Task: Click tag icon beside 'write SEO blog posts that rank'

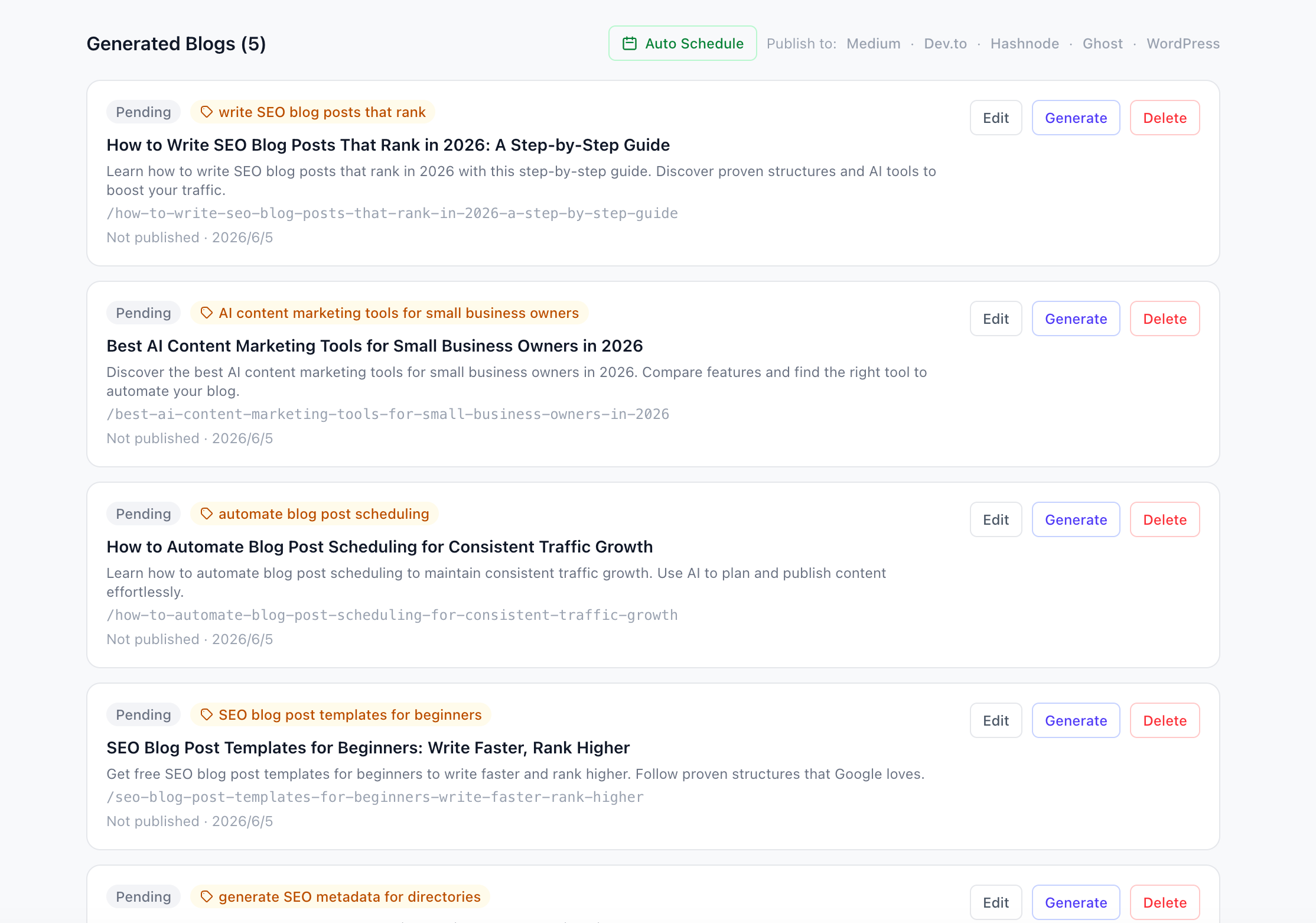Action: [x=206, y=112]
